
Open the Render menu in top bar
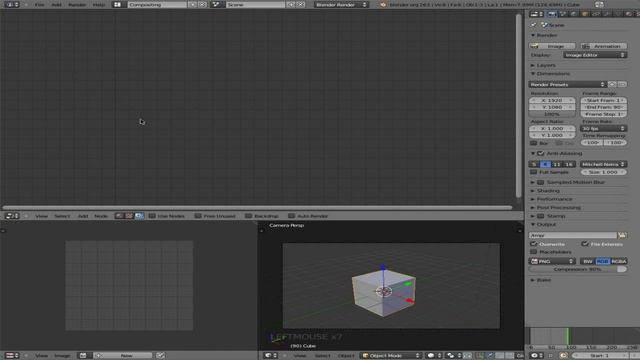pyautogui.click(x=77, y=4)
